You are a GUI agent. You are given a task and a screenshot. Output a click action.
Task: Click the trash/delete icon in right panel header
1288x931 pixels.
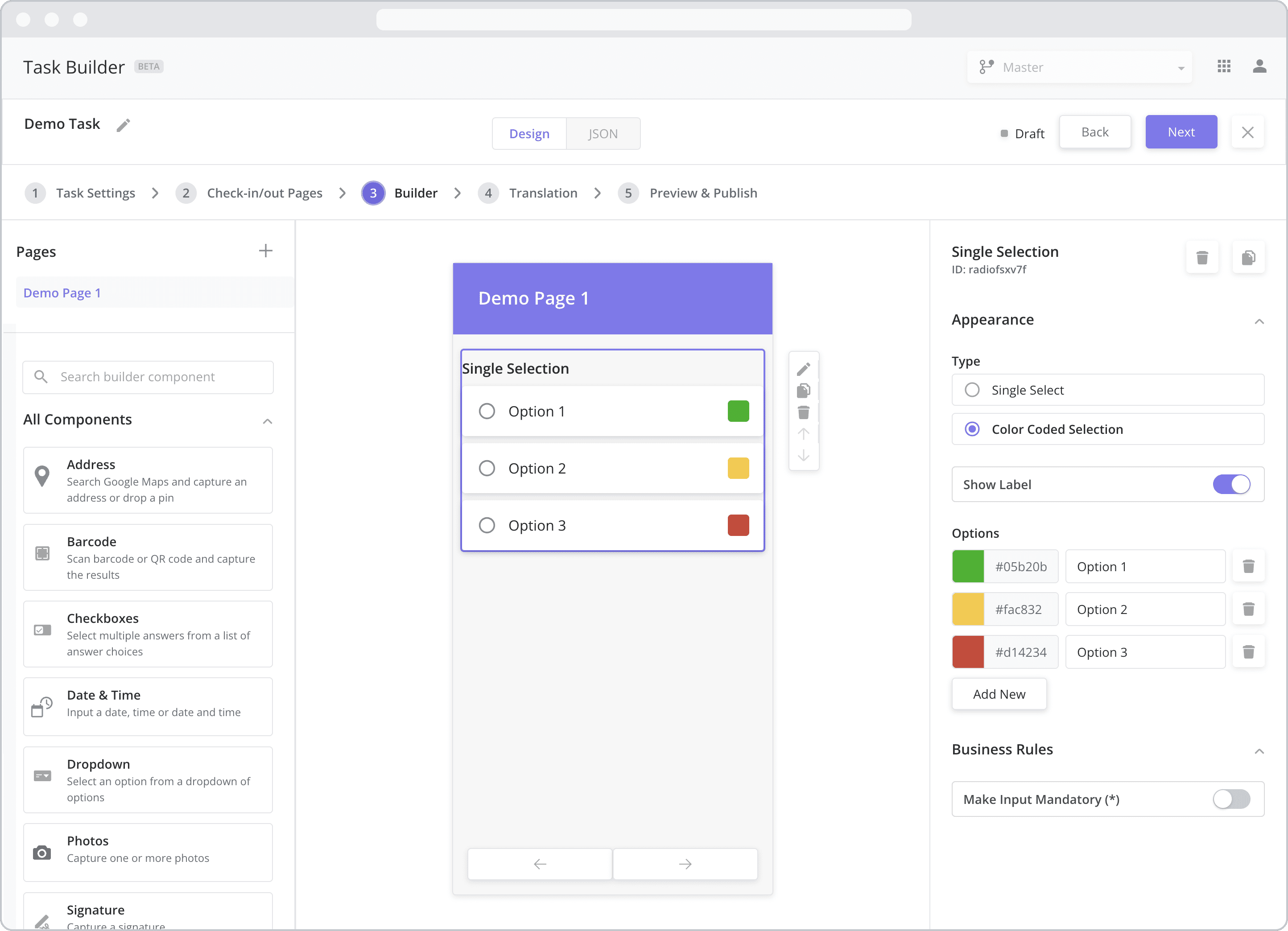coord(1202,258)
